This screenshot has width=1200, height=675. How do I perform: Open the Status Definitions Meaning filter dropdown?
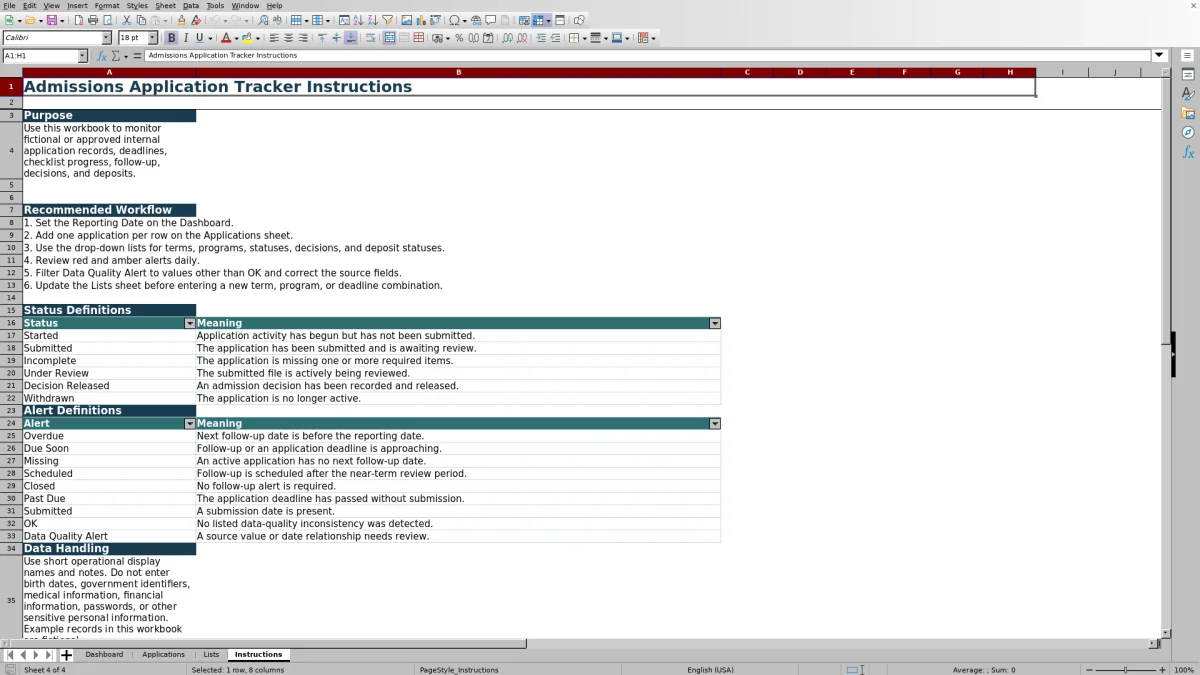(715, 323)
